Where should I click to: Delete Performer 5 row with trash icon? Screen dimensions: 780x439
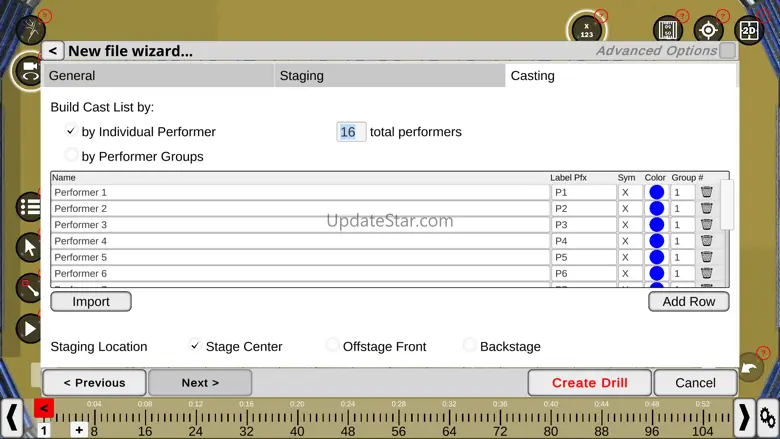[706, 257]
